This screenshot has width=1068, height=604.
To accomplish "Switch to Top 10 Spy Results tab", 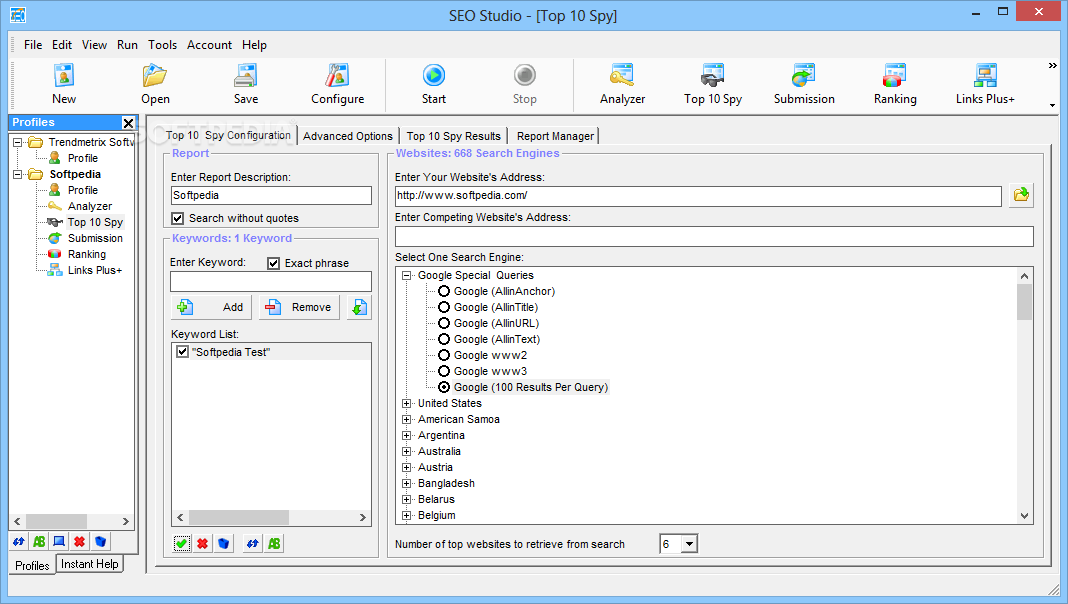I will [454, 136].
